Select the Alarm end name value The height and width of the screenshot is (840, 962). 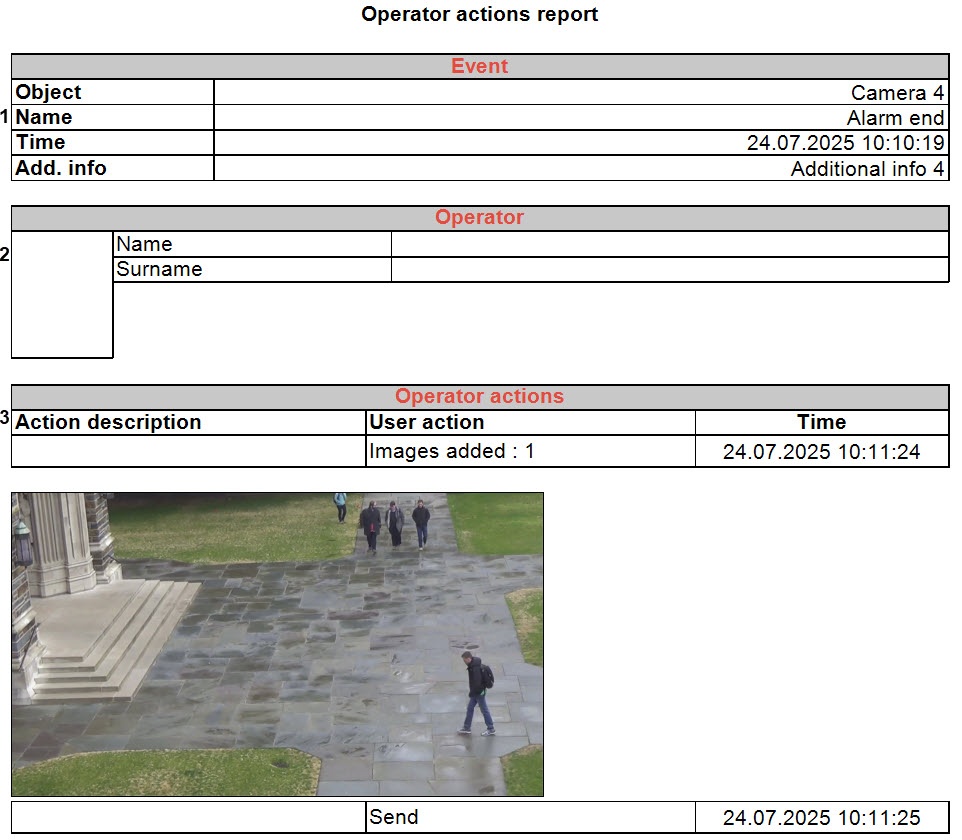click(x=895, y=118)
